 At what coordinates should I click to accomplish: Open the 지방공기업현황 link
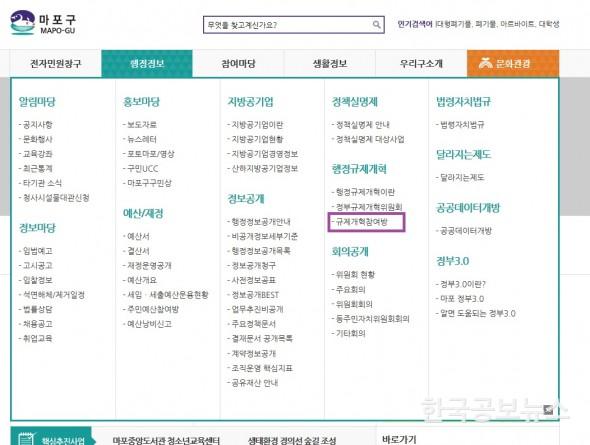(x=257, y=139)
